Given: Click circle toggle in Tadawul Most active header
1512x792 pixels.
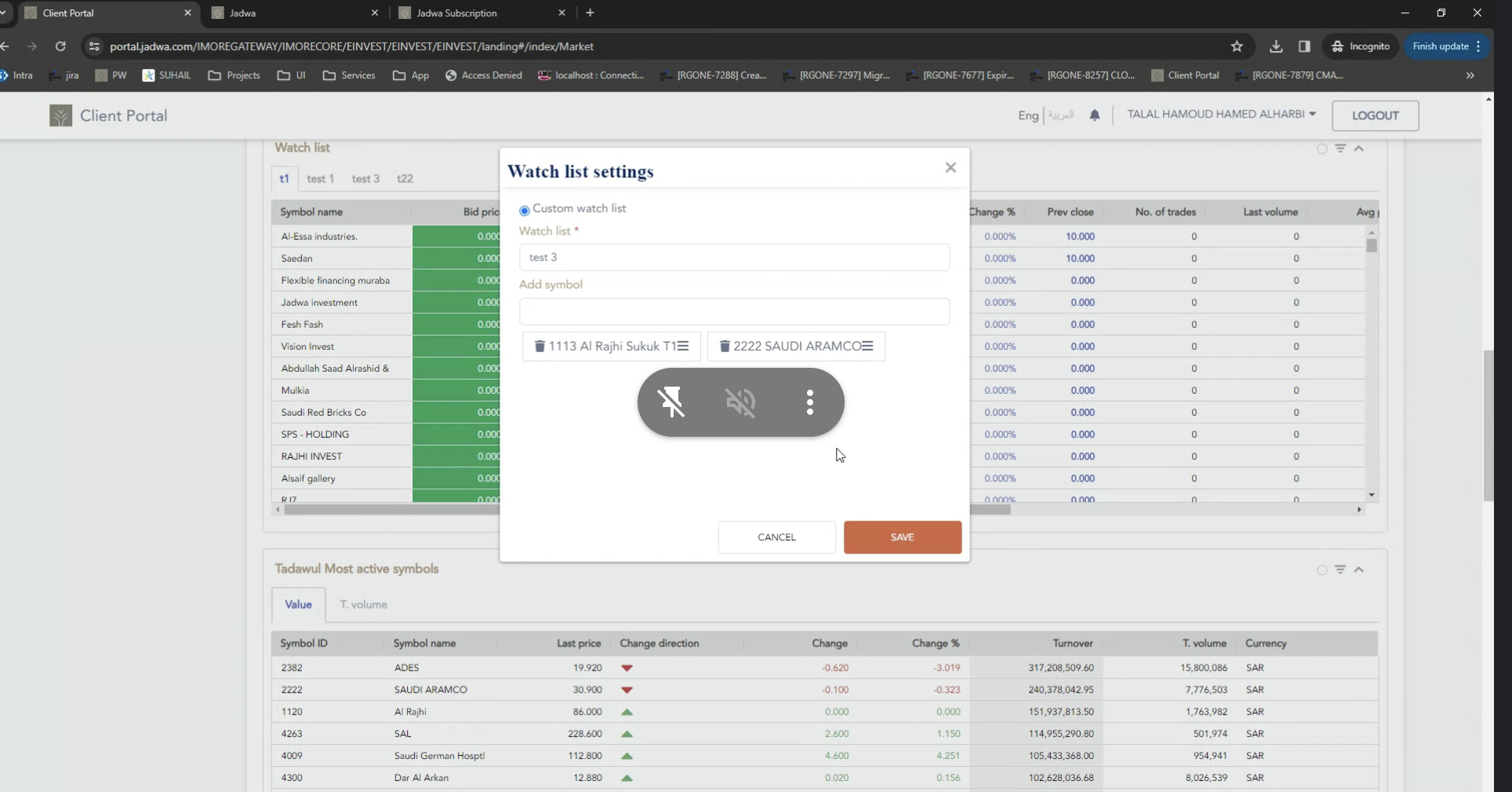Looking at the screenshot, I should point(1322,570).
